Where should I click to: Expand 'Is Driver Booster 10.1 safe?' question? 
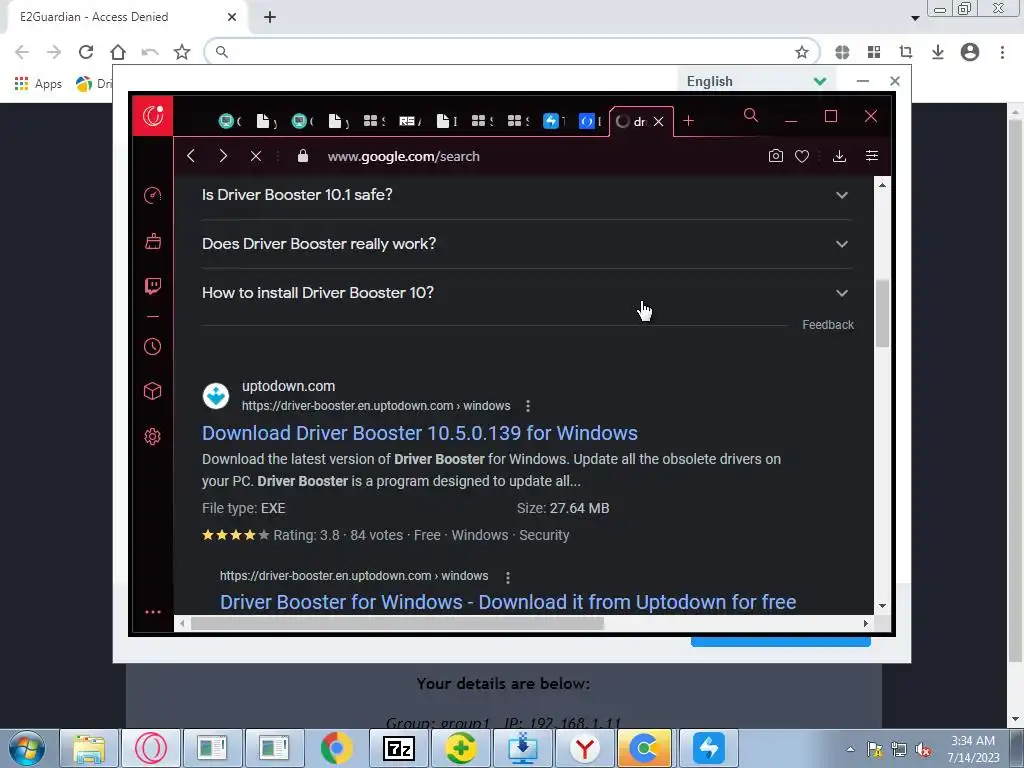pyautogui.click(x=528, y=195)
